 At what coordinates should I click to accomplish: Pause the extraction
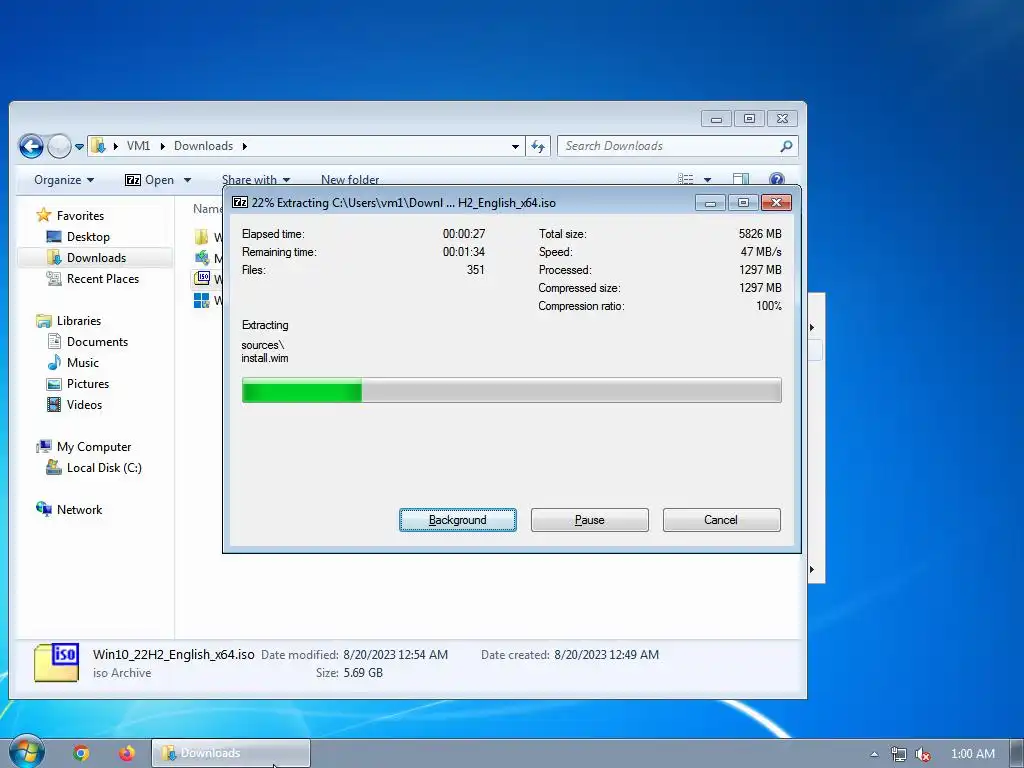pyautogui.click(x=590, y=520)
